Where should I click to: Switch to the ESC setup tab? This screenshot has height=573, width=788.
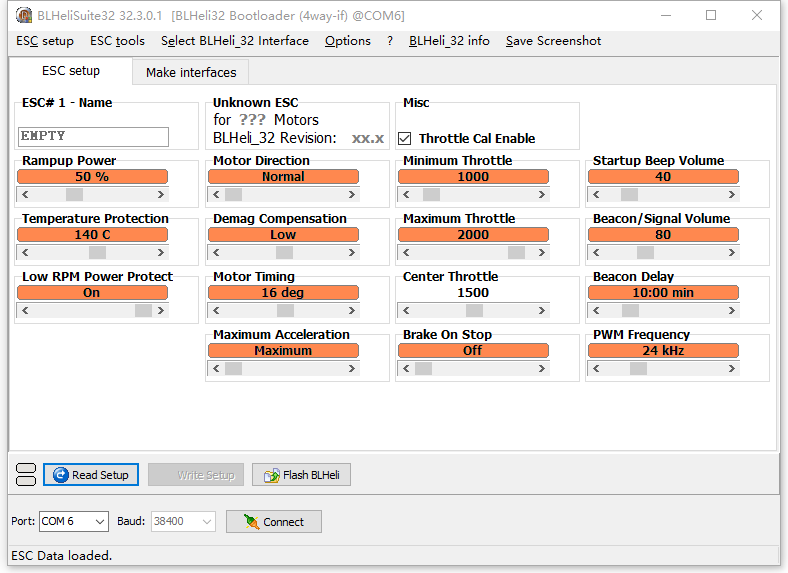pyautogui.click(x=71, y=71)
